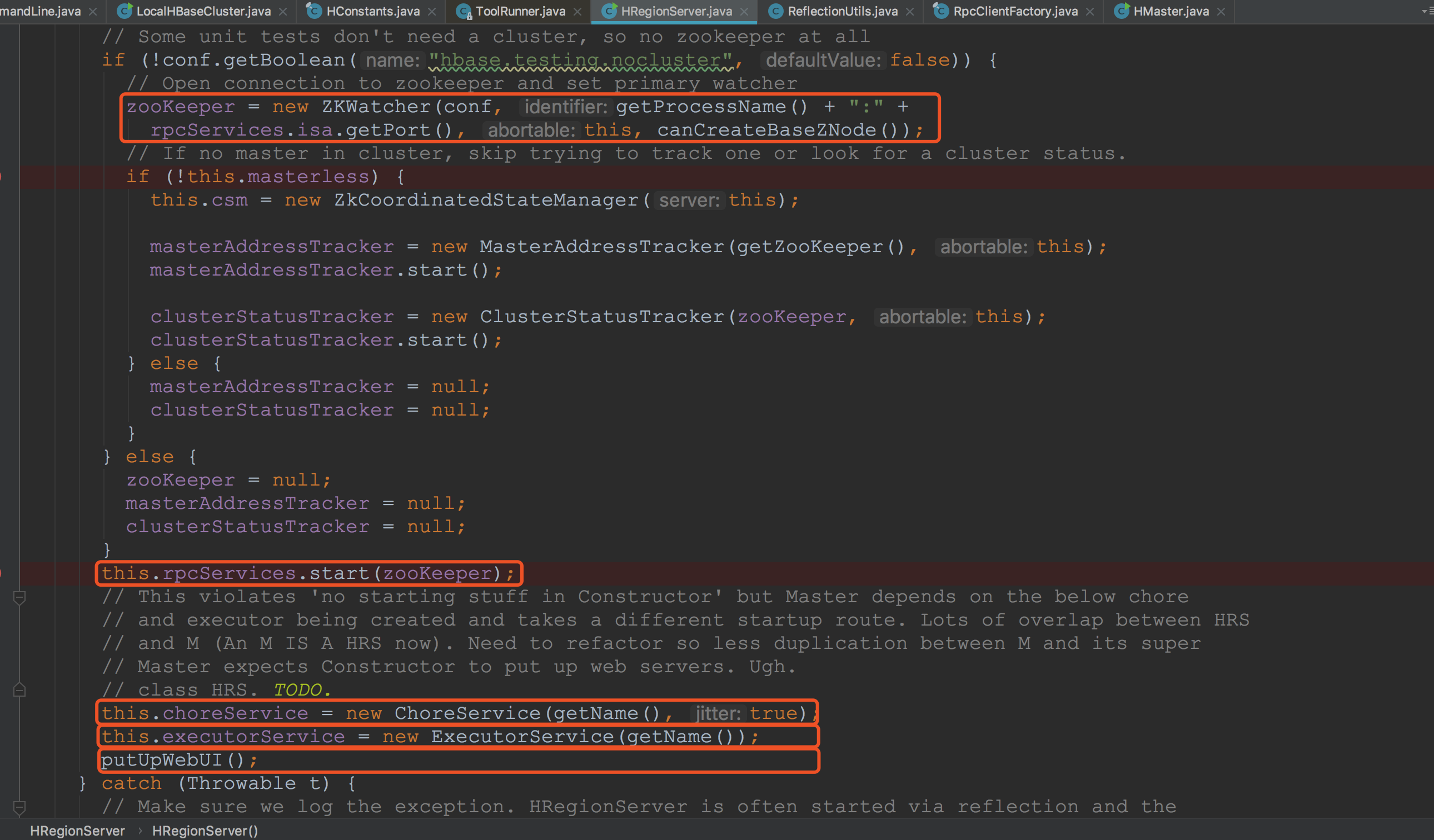
Task: Click the putUpWebUI() method call
Action: pyautogui.click(x=172, y=759)
